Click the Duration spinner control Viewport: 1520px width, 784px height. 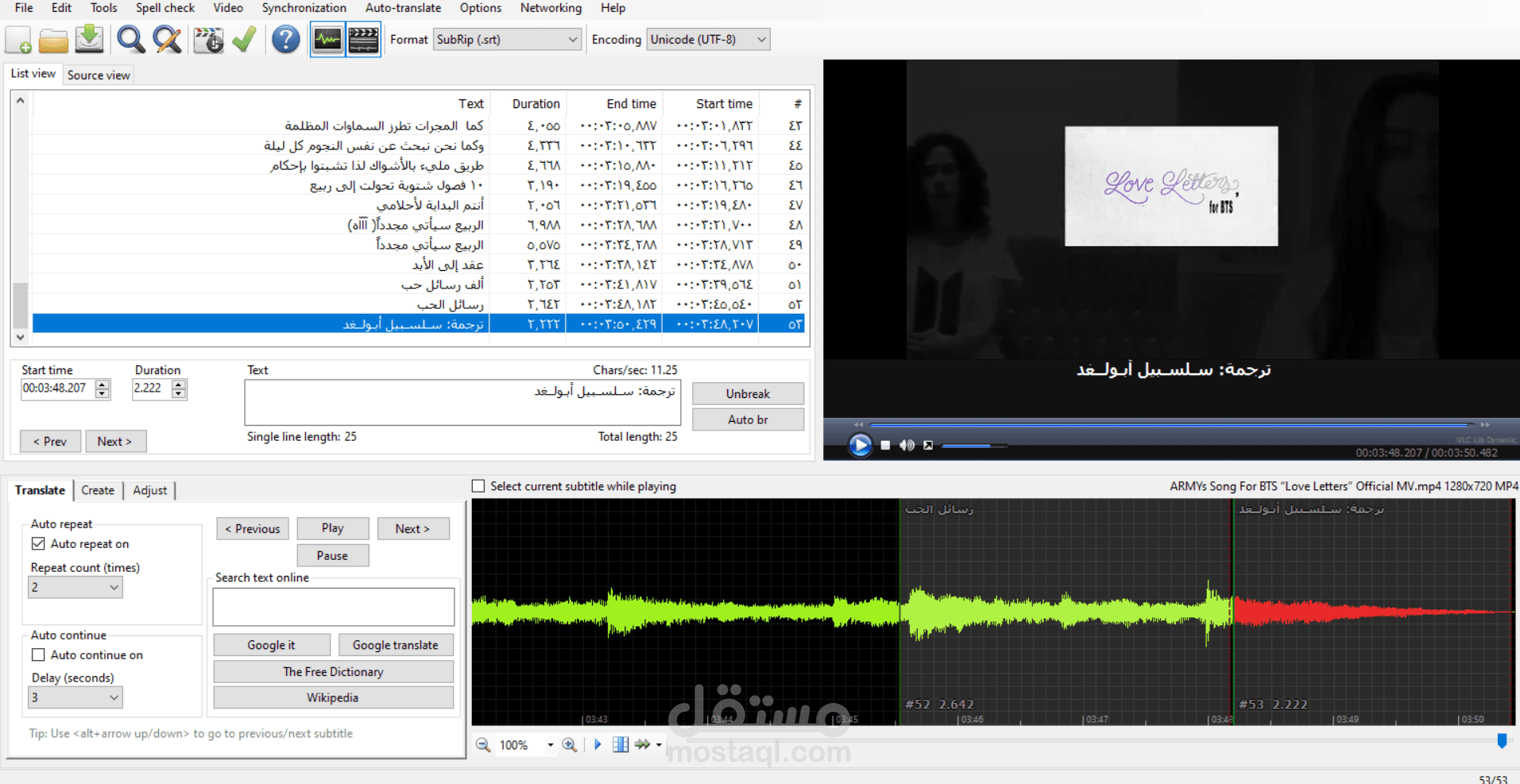tap(179, 388)
